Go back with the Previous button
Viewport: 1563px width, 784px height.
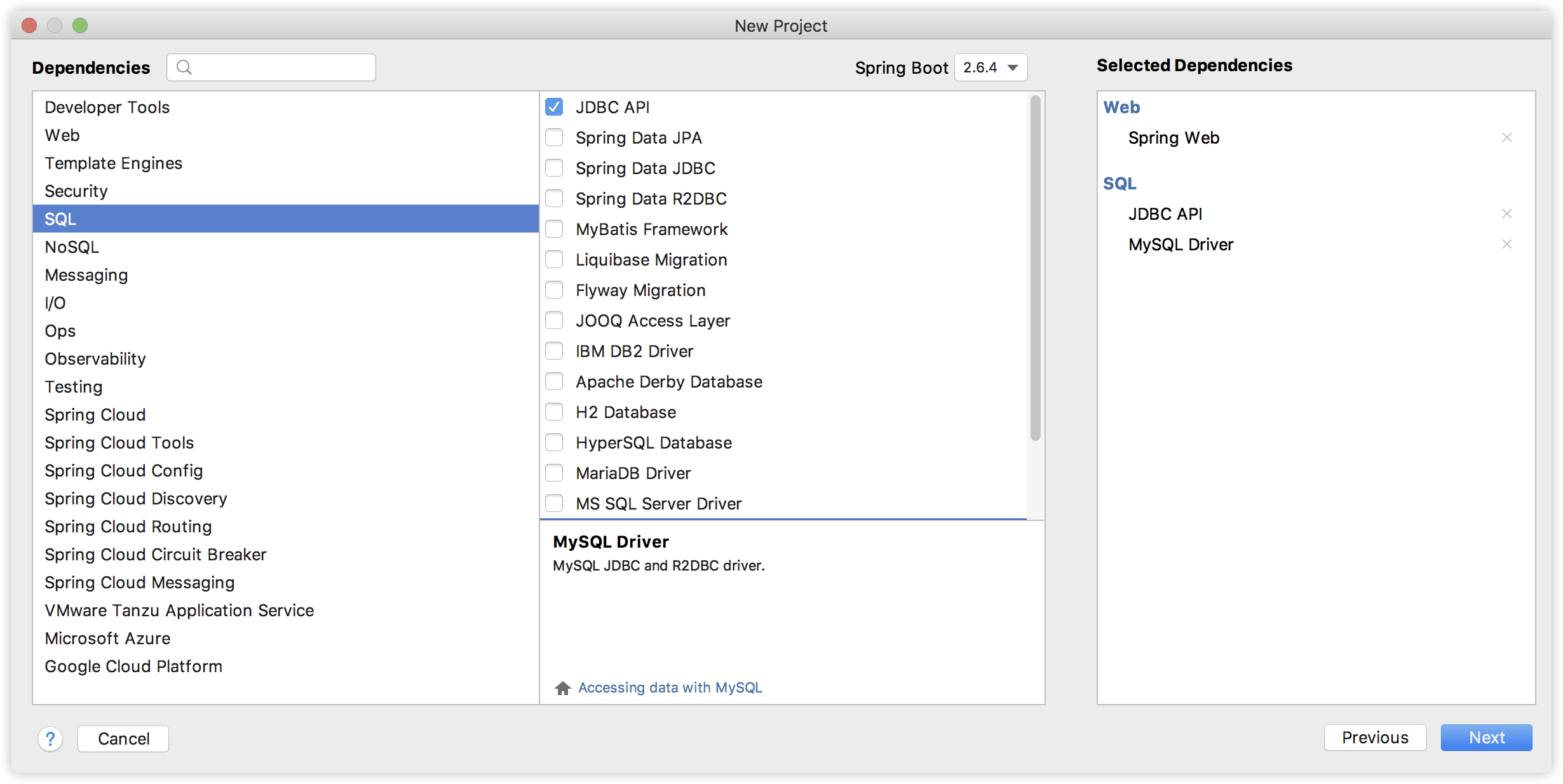pos(1375,738)
